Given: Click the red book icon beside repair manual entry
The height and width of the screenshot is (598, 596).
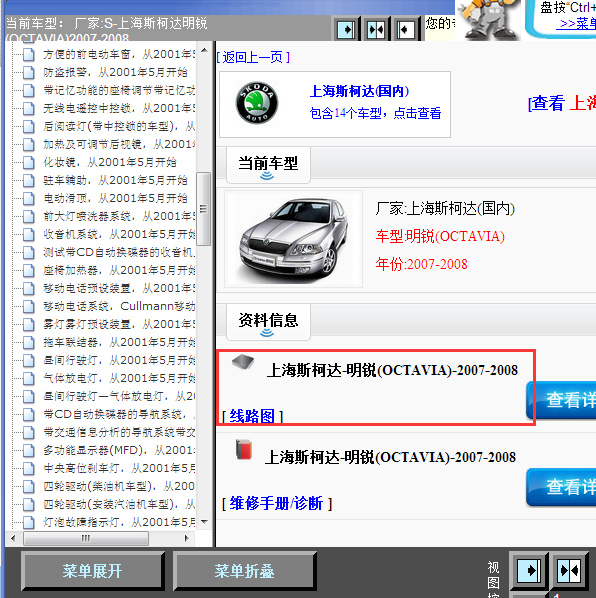Looking at the screenshot, I should tap(244, 449).
